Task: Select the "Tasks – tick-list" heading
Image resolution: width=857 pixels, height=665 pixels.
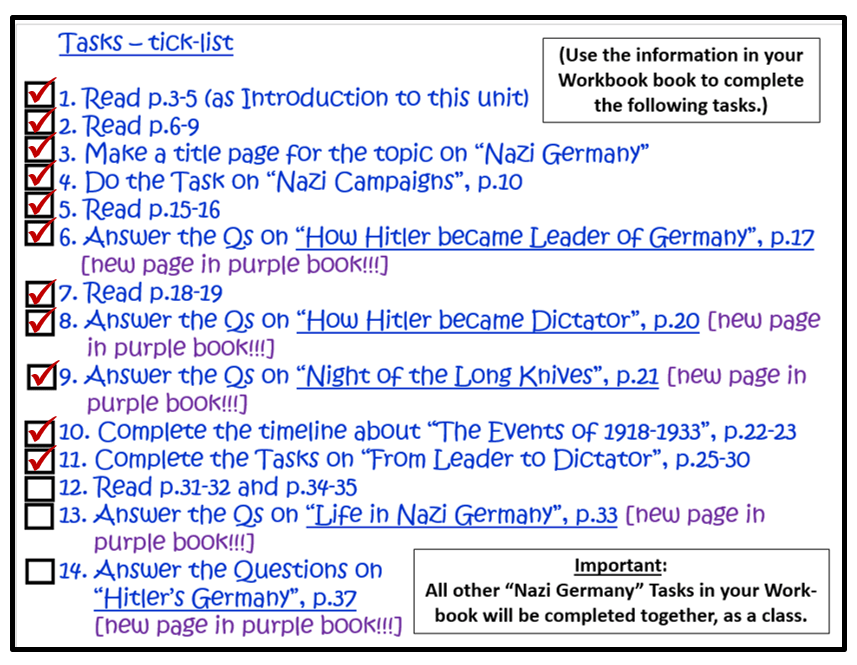Action: [x=146, y=44]
